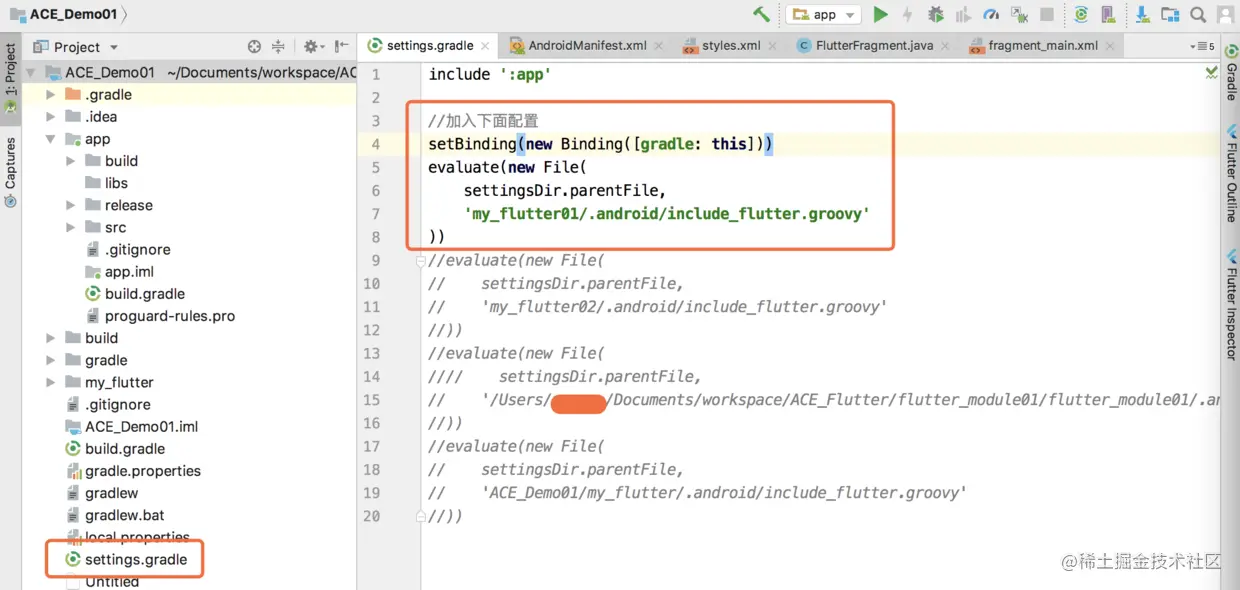
Task: Open the AVD Manager phone icon
Action: click(1108, 14)
